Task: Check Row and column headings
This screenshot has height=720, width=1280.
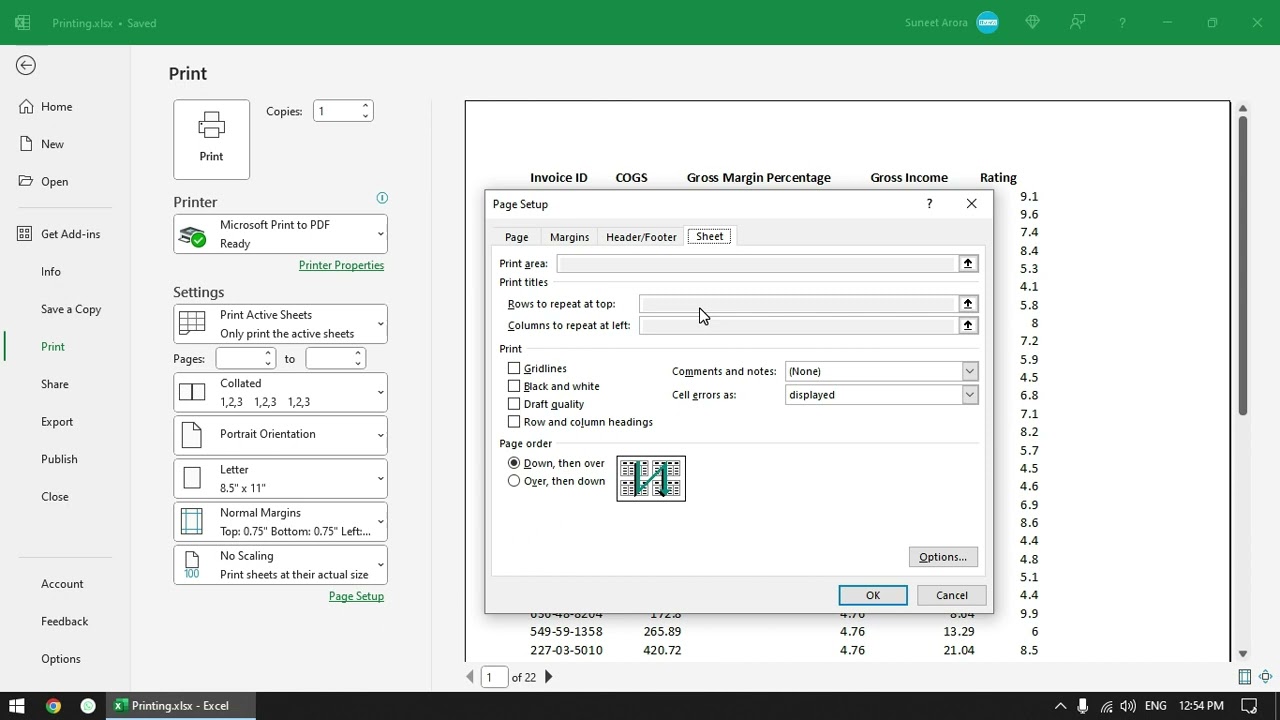Action: point(514,422)
